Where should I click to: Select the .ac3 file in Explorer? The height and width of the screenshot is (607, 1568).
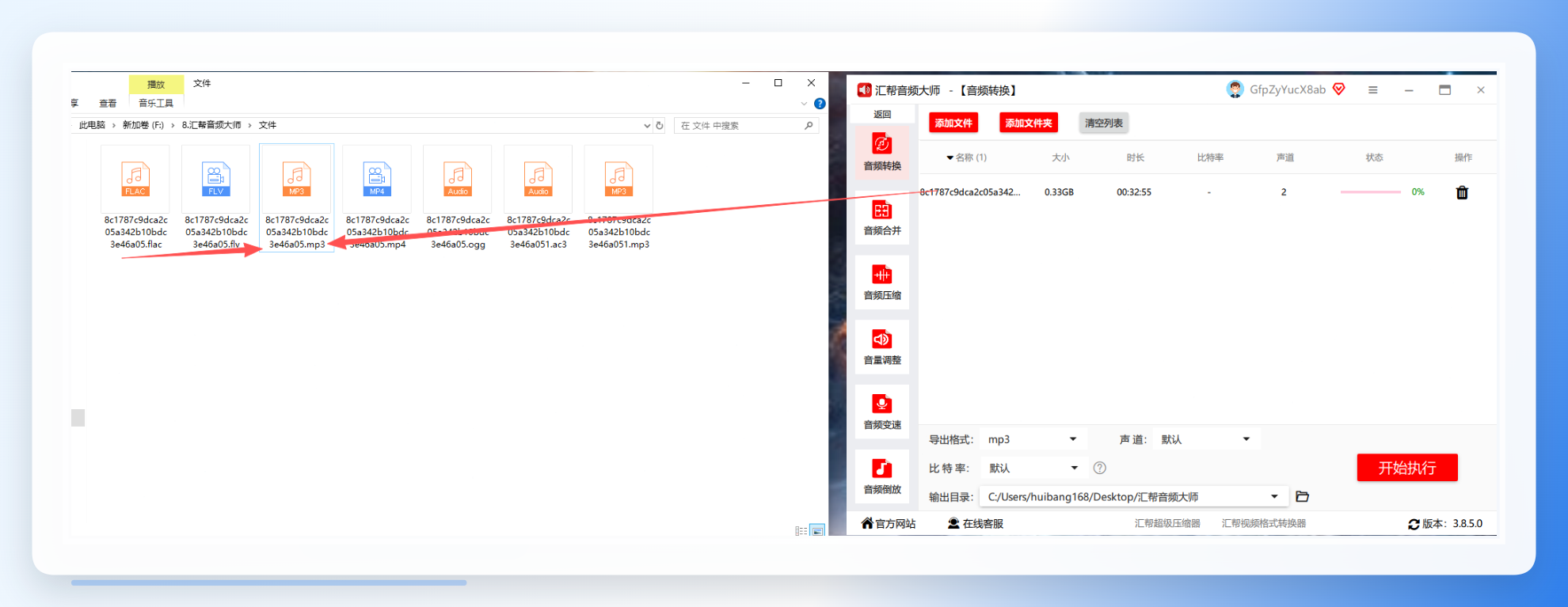(539, 199)
